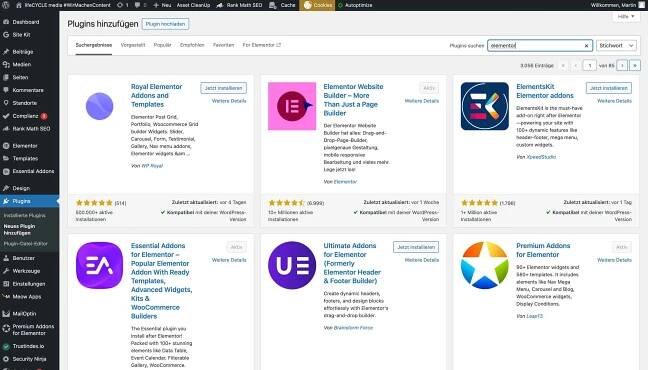Viewport: 648px width, 370px height.
Task: Go to Beiträge in the sidebar
Action: coord(23,52)
